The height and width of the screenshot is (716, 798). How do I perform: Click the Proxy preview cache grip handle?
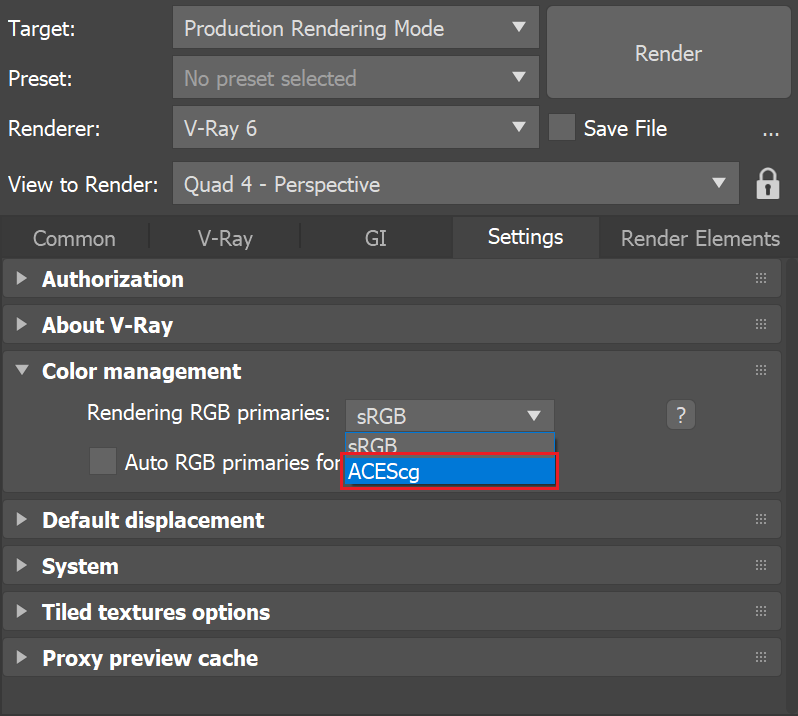pyautogui.click(x=761, y=657)
